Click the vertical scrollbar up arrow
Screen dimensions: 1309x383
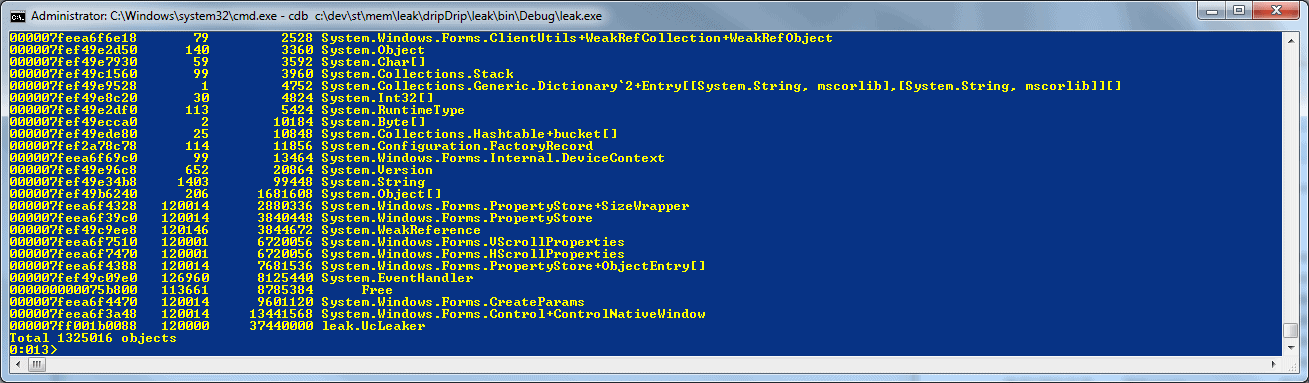tap(1291, 40)
